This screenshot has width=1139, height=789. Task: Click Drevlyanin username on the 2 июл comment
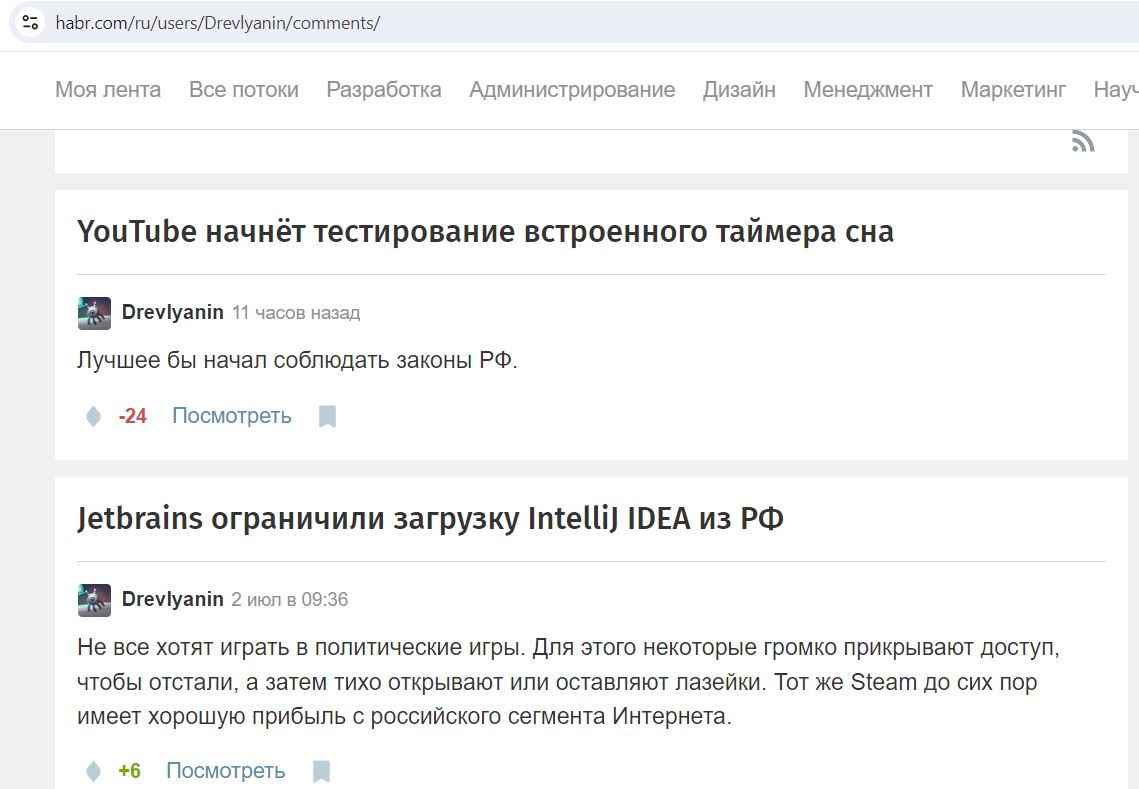click(x=173, y=599)
